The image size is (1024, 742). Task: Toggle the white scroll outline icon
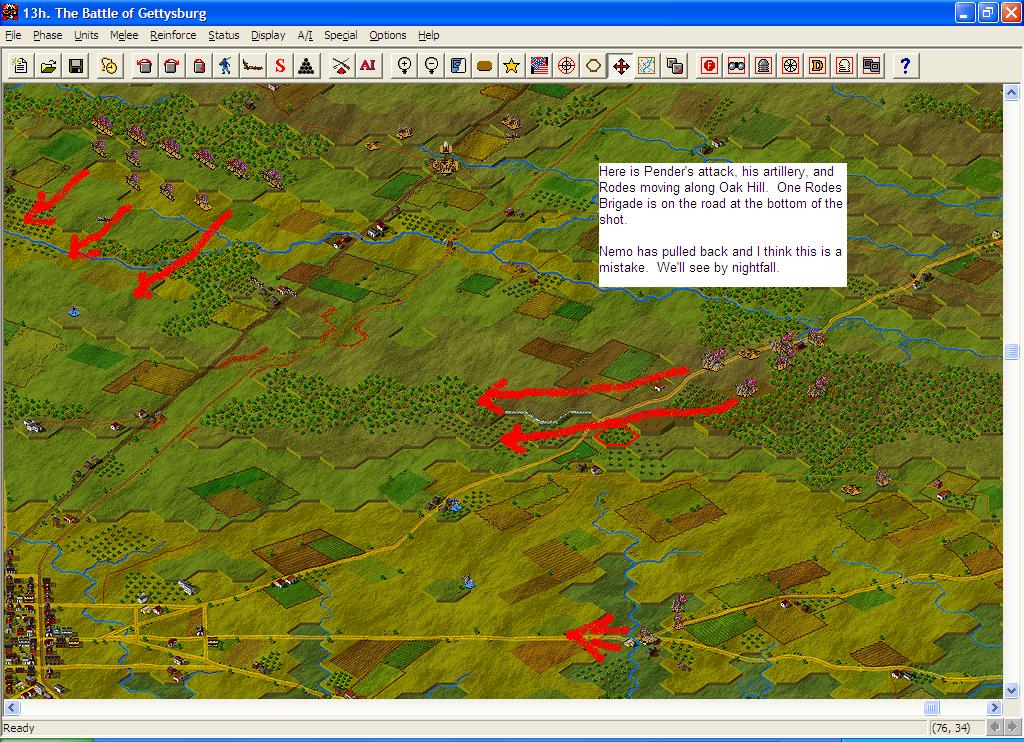click(844, 65)
